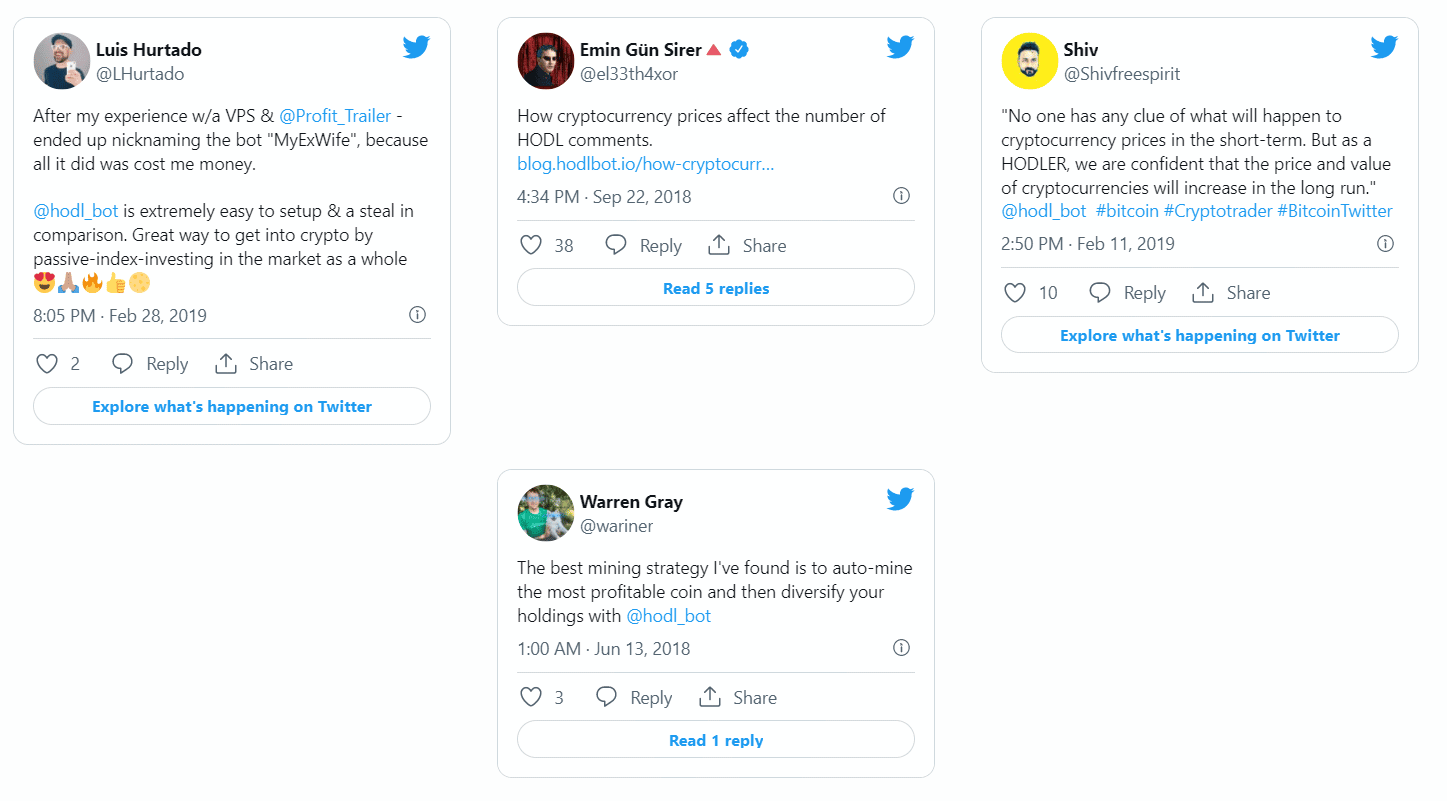1447x801 pixels.
Task: Open Shiv's yellow profile avatar
Action: tap(1029, 61)
